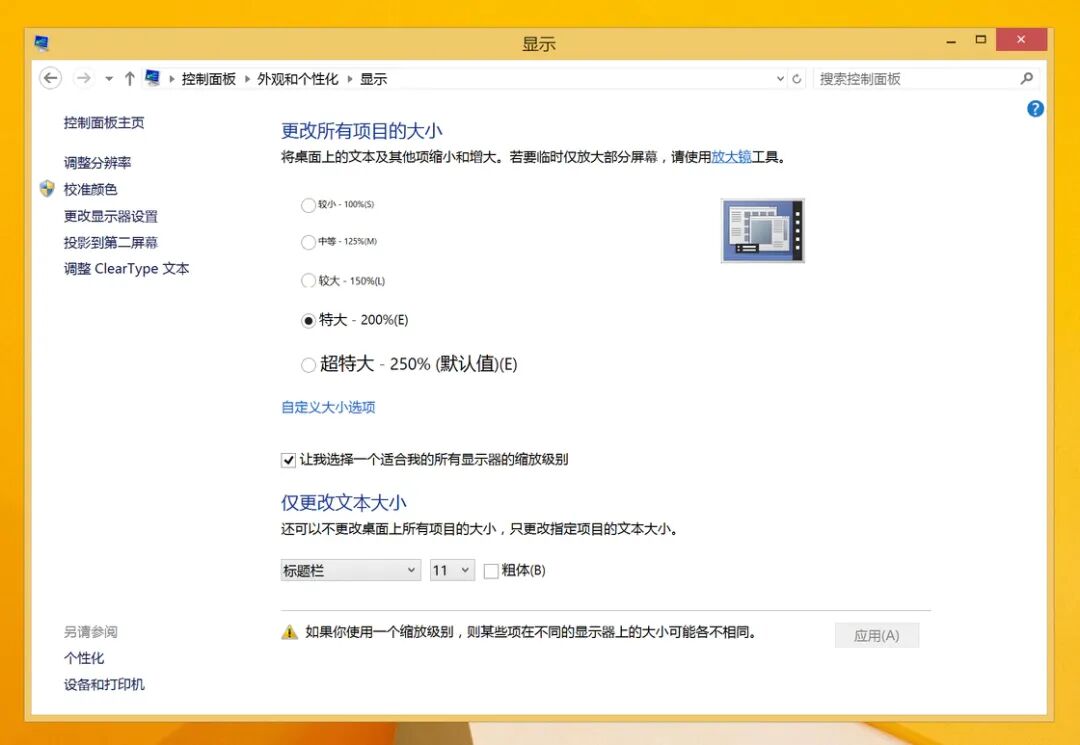
Task: Click 显示 breadcrumb in address bar
Action: coord(373,79)
